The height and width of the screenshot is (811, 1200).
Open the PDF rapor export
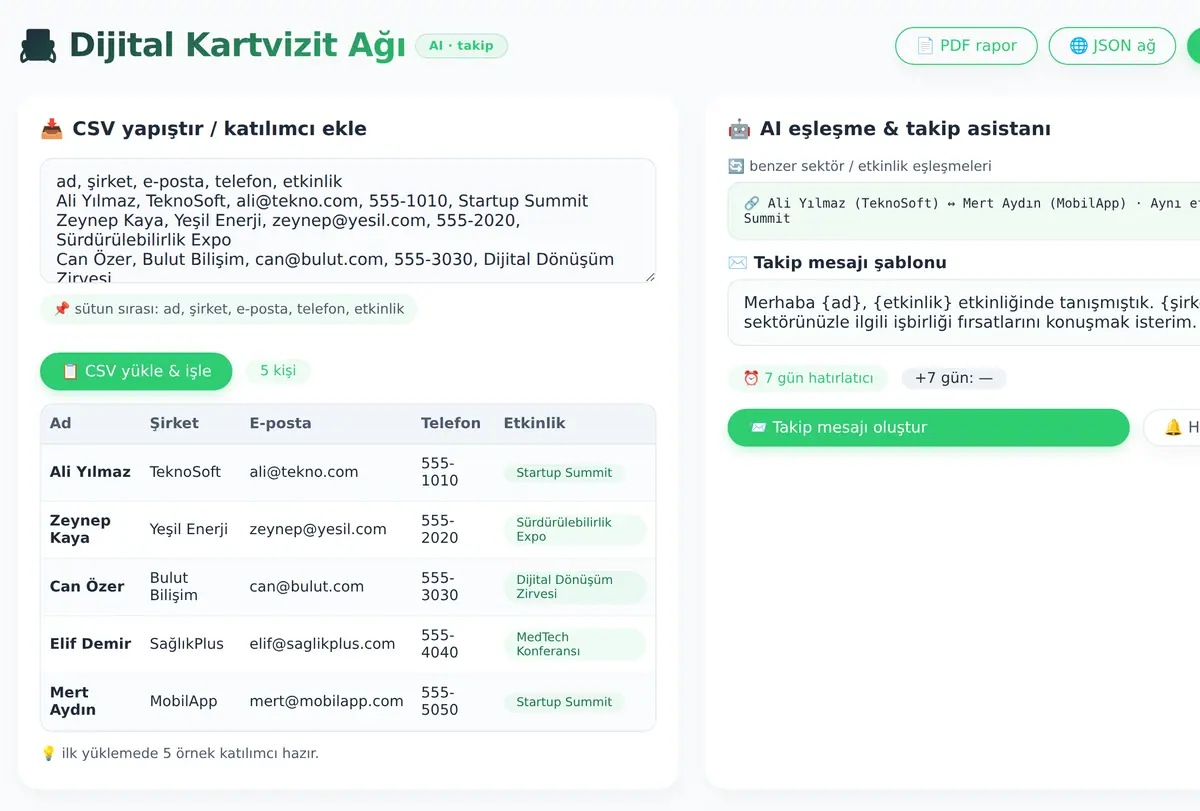[966, 46]
